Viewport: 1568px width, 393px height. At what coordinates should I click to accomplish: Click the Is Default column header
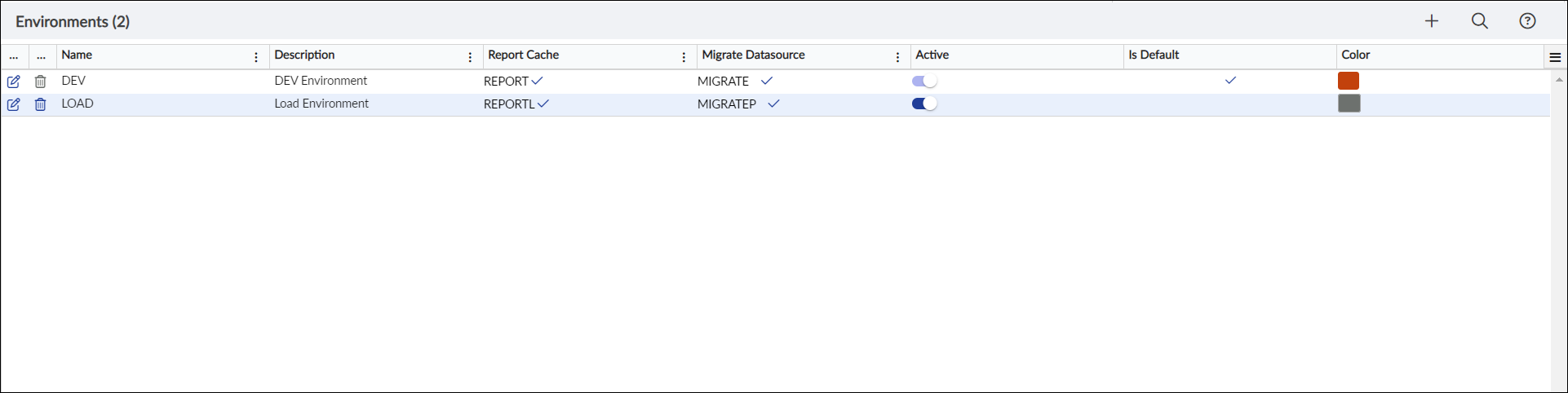coord(1154,55)
